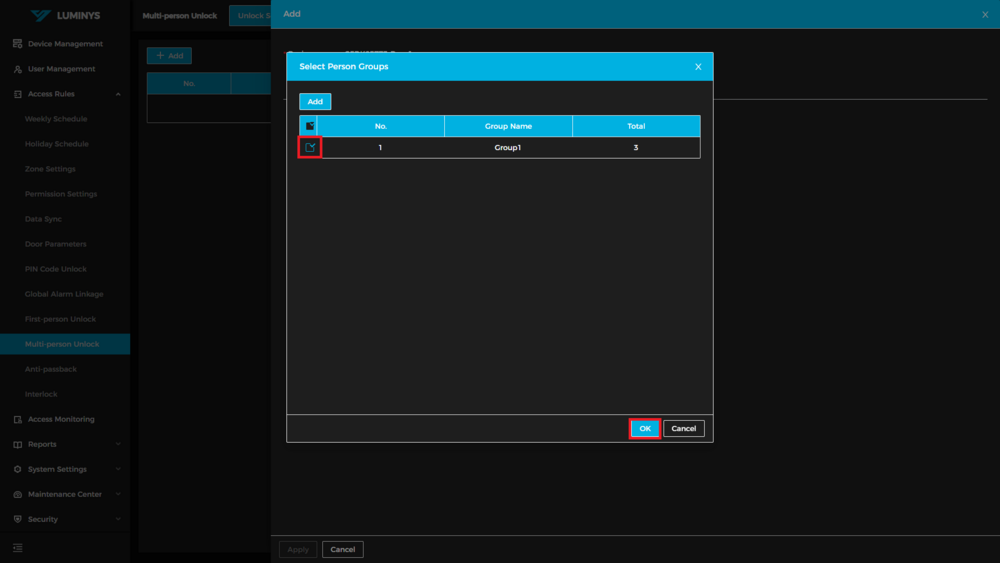Click the Device Management sidebar icon
Screen dimensions: 1000x563
coord(18,44)
